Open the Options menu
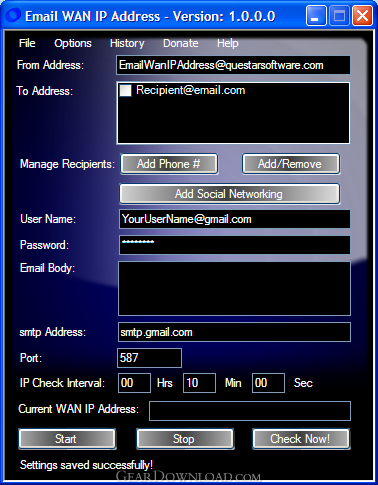378x485 pixels. (73, 43)
